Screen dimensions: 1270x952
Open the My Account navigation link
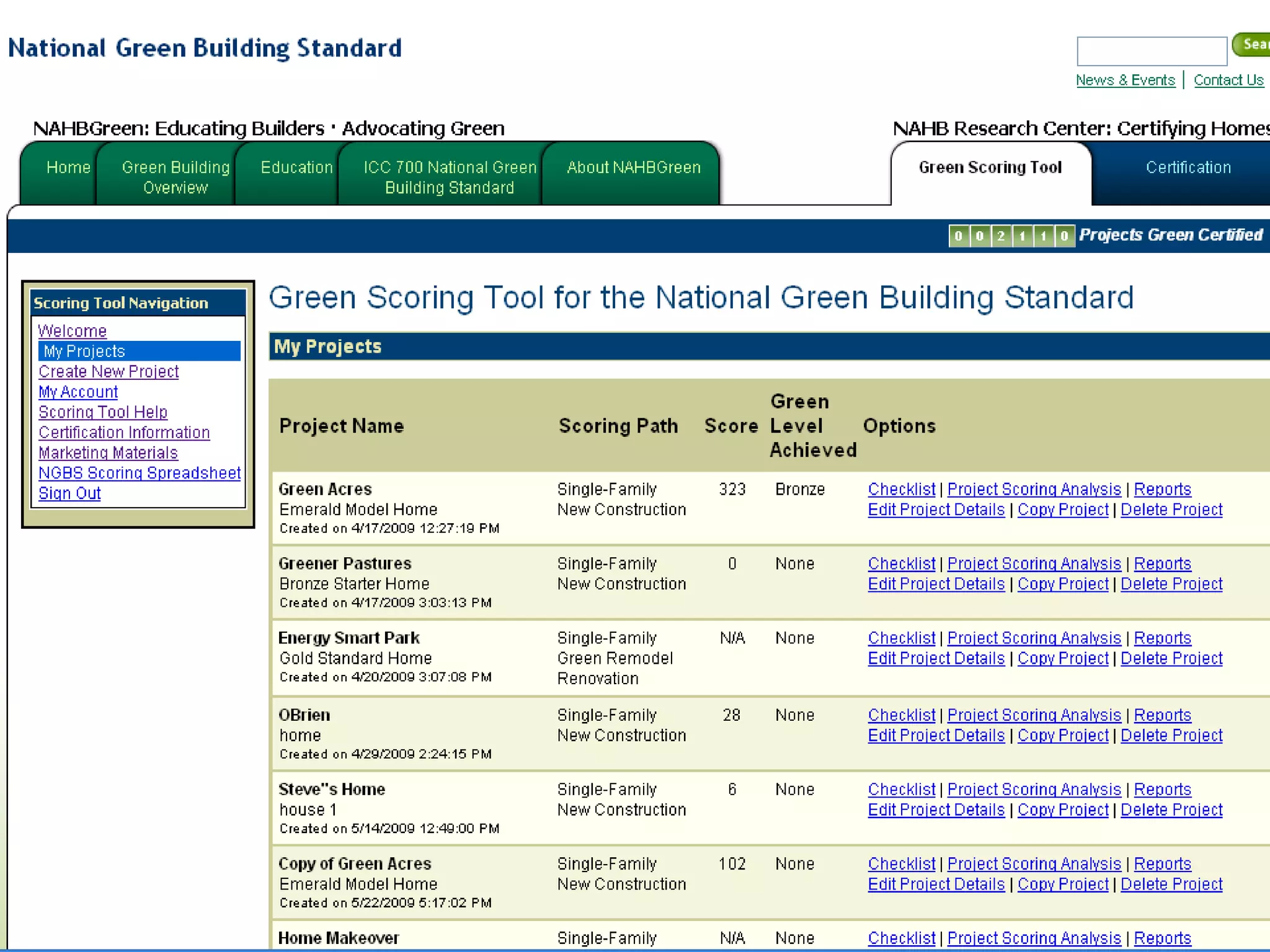[78, 392]
